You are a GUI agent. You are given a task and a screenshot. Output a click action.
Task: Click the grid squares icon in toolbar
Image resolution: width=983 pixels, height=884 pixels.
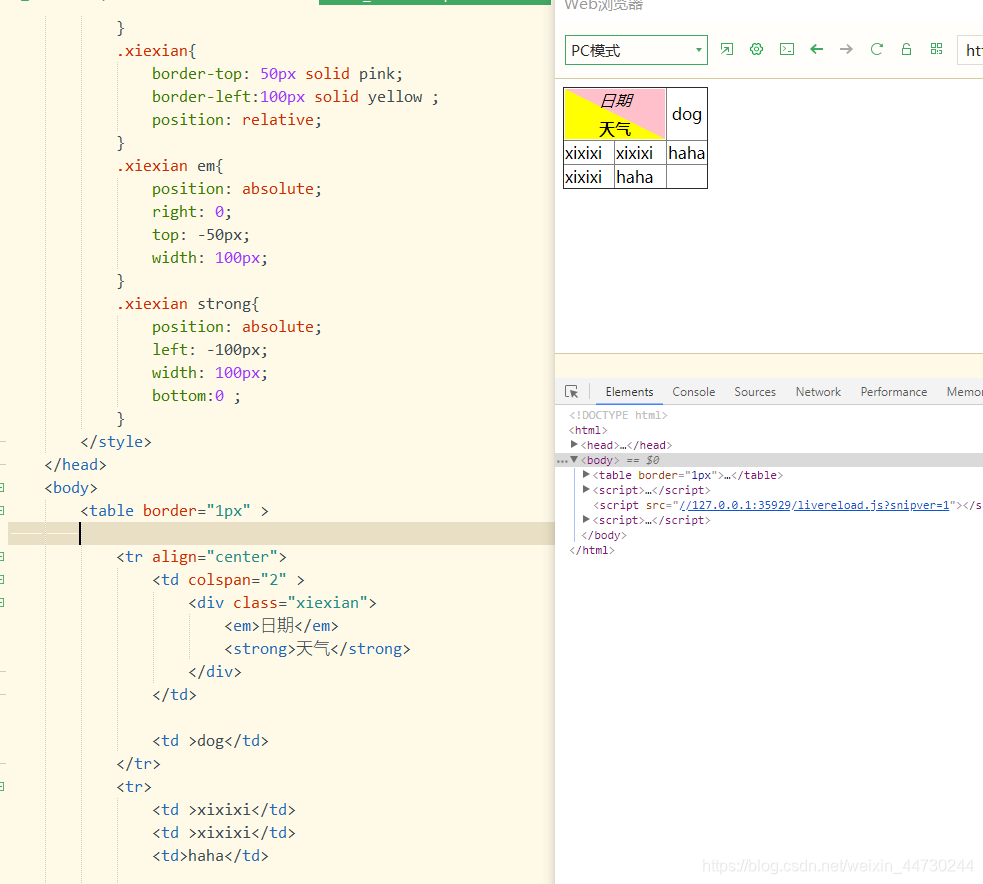click(x=937, y=50)
